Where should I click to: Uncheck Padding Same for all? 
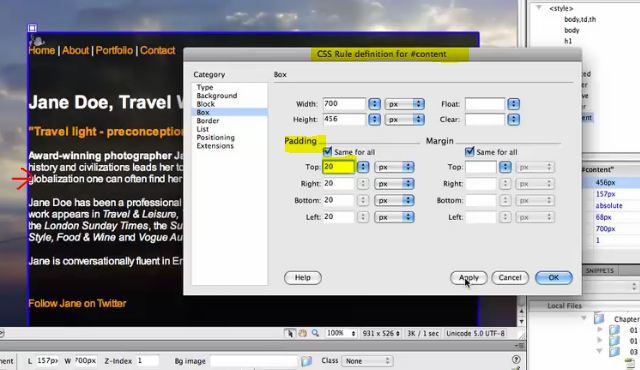[x=327, y=152]
